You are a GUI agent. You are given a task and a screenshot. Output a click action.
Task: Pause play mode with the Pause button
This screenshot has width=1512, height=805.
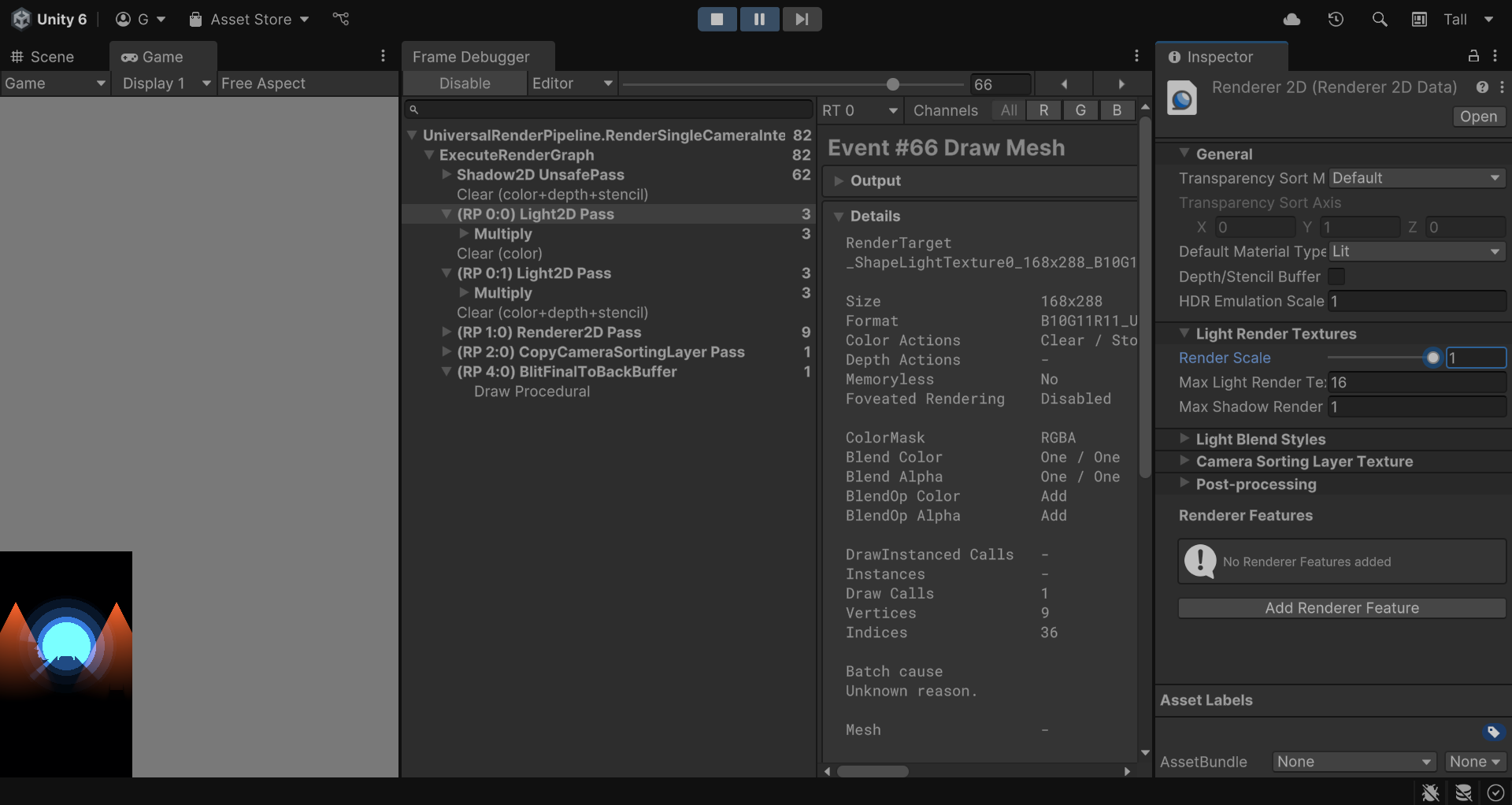point(759,19)
